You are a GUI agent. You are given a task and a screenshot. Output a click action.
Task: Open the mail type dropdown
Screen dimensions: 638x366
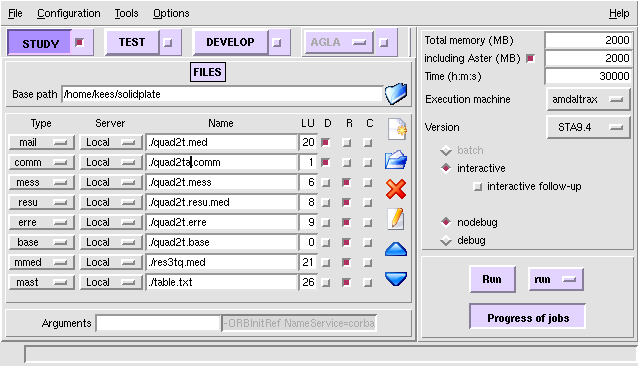pos(42,142)
